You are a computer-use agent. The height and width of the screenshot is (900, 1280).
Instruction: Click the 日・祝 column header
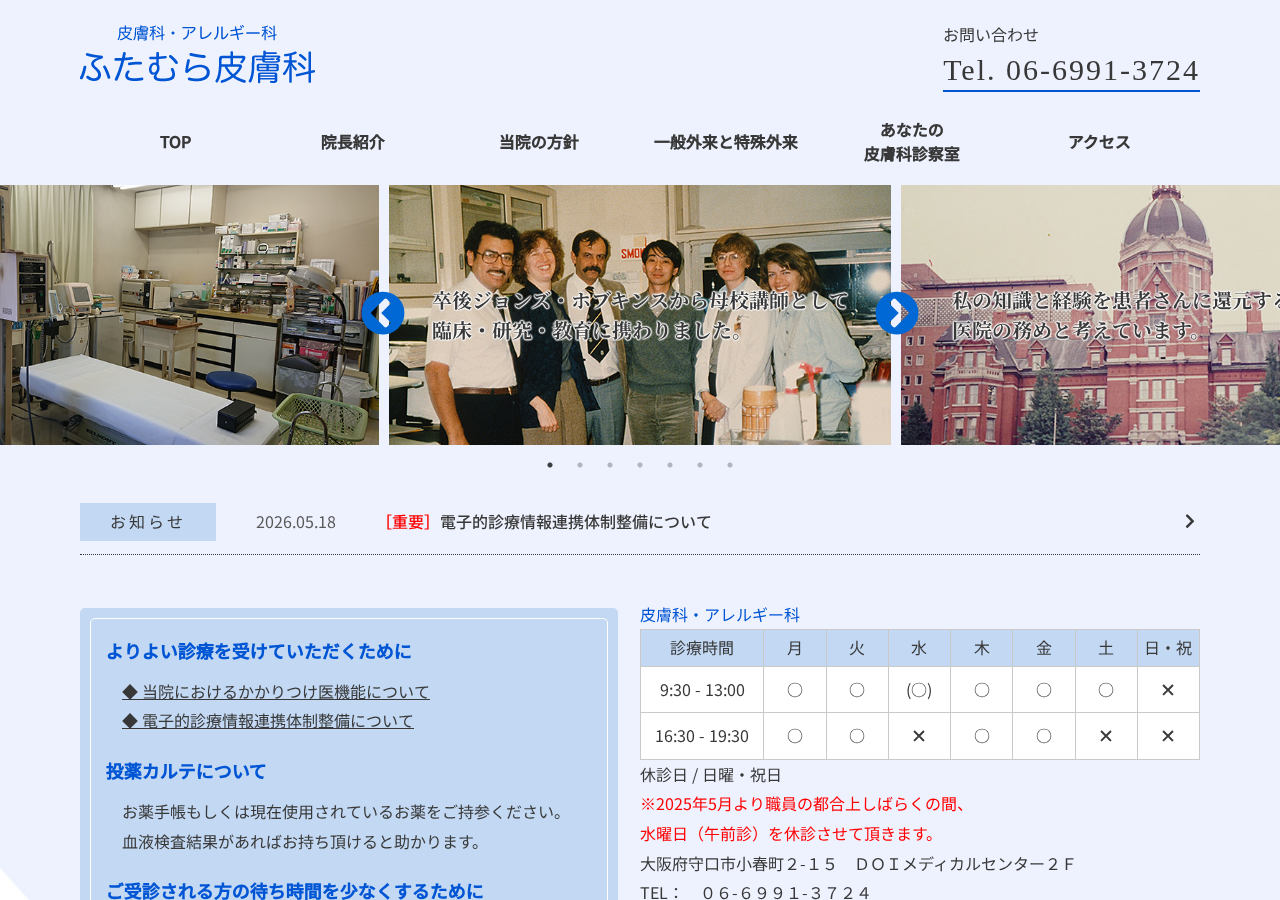(1168, 648)
